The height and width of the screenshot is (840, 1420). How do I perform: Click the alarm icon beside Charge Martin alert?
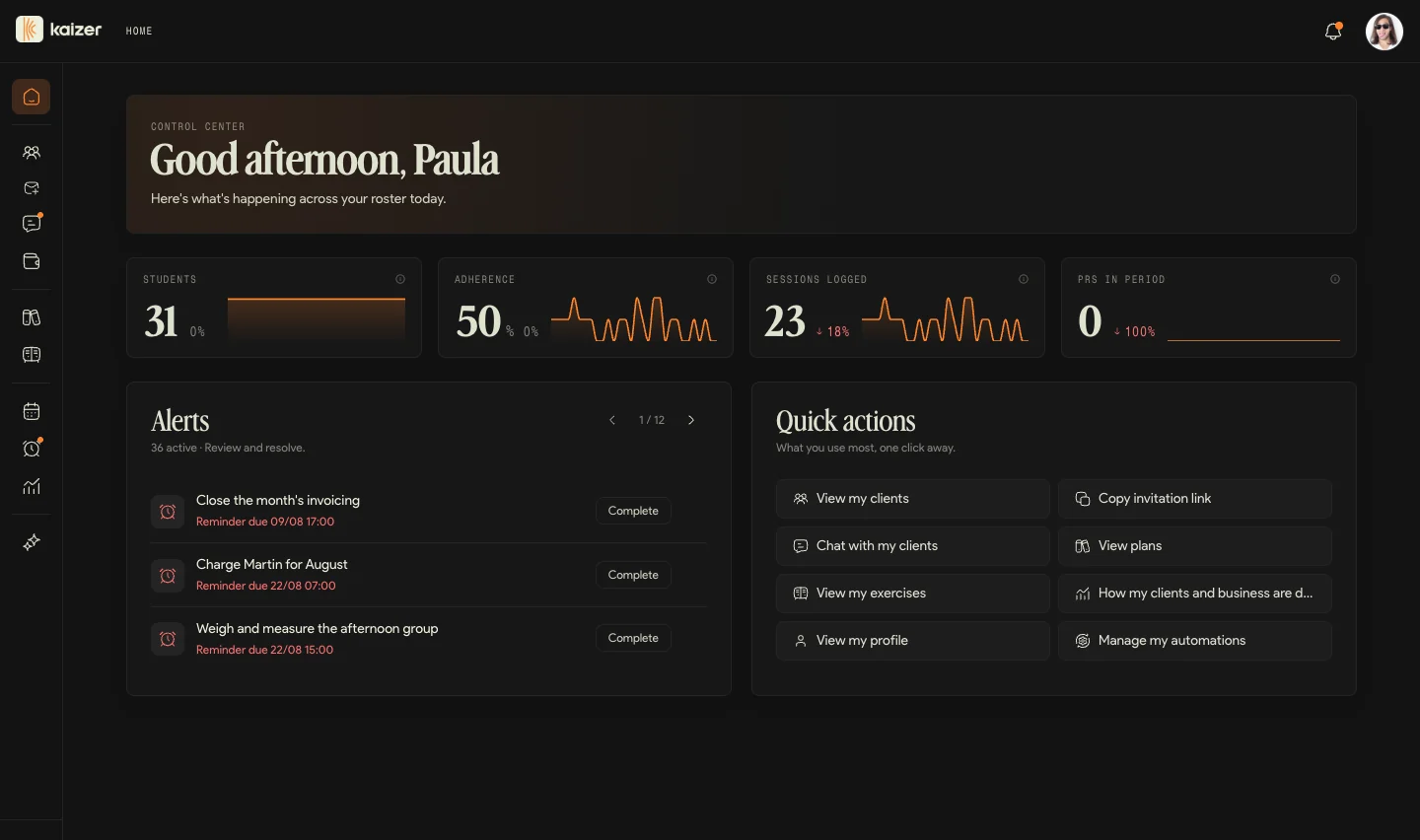168,576
